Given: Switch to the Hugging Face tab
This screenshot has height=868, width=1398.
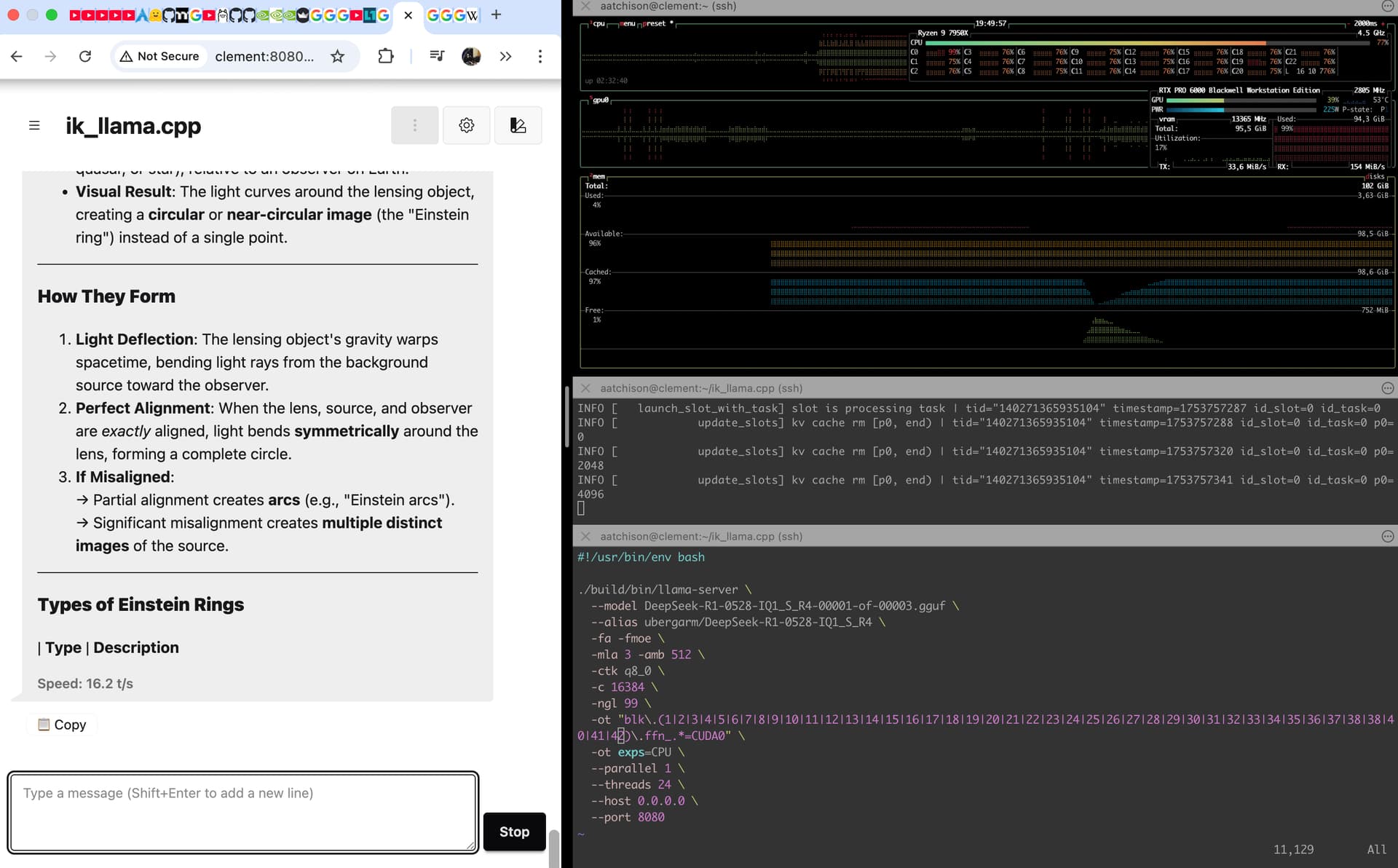Looking at the screenshot, I should point(155,15).
